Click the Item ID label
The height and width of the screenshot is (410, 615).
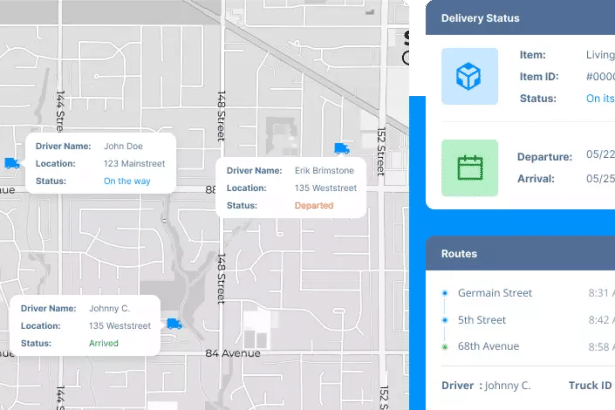point(539,77)
